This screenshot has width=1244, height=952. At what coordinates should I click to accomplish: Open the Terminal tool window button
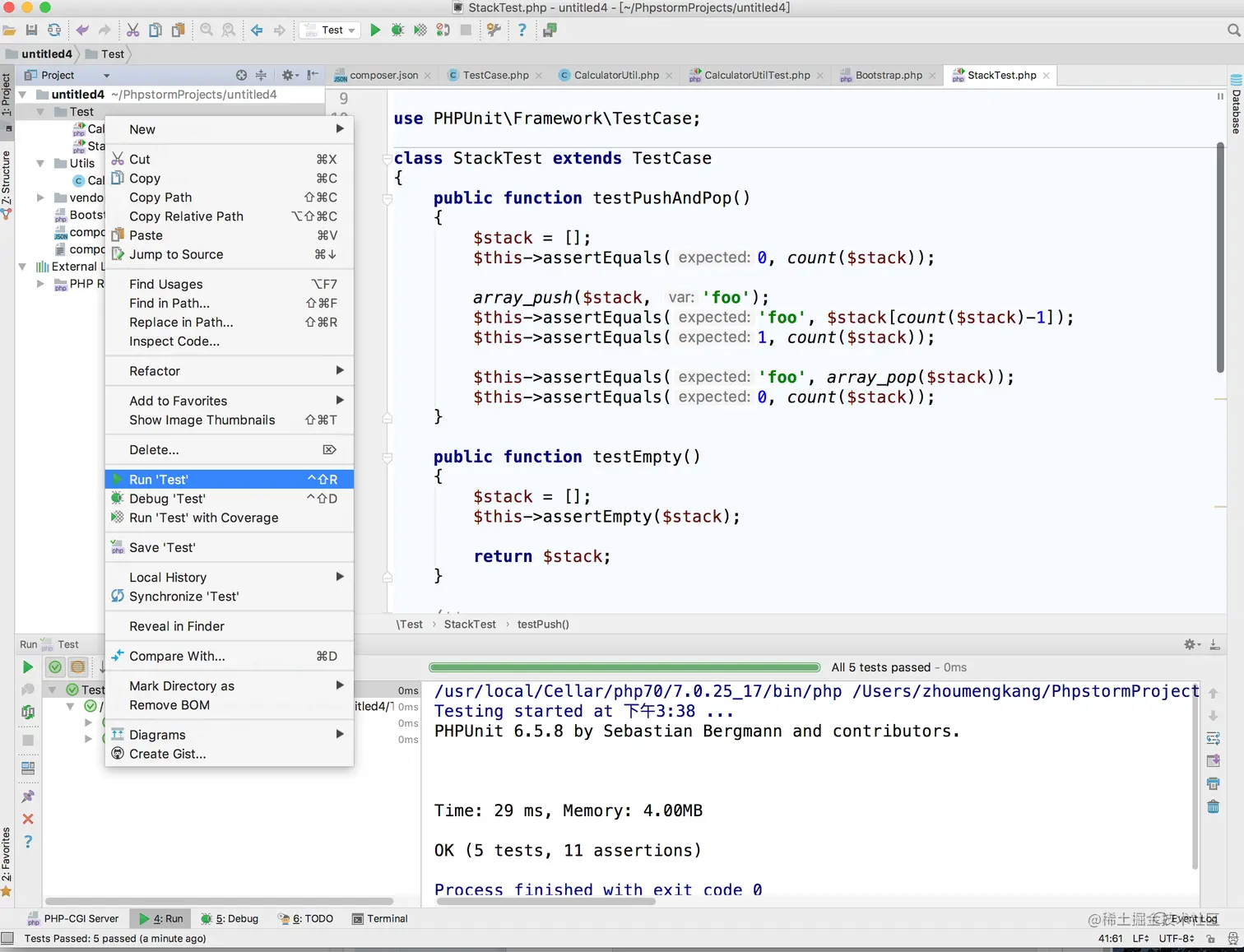coord(380,919)
